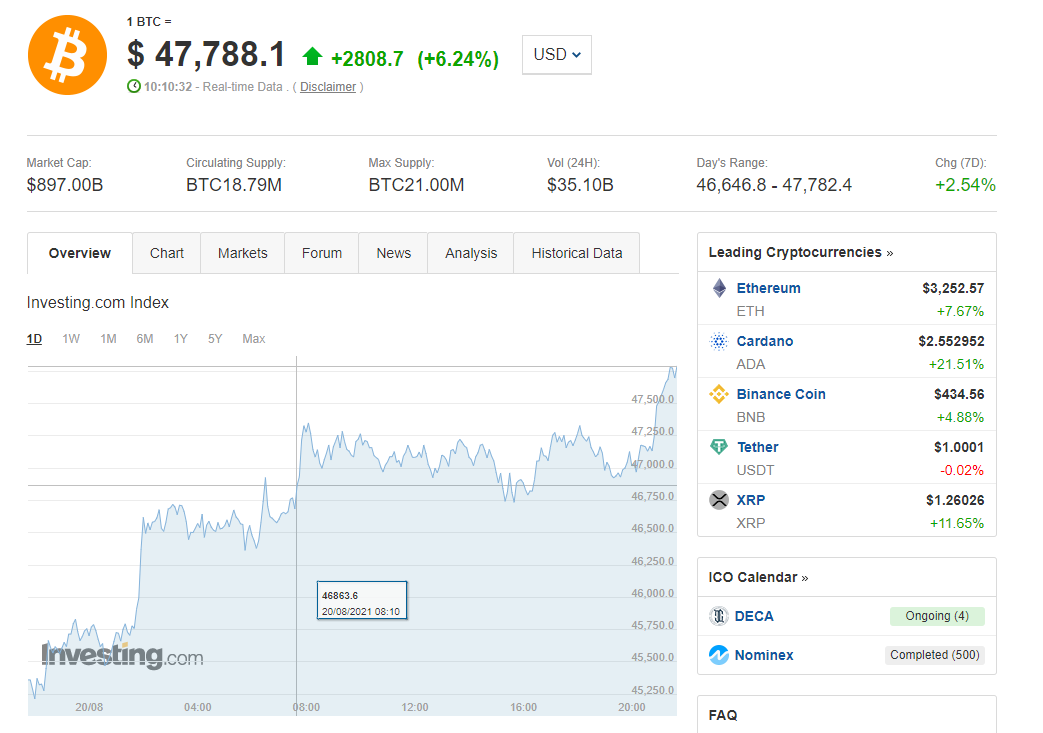Switch to the Analysis tab

pos(471,253)
